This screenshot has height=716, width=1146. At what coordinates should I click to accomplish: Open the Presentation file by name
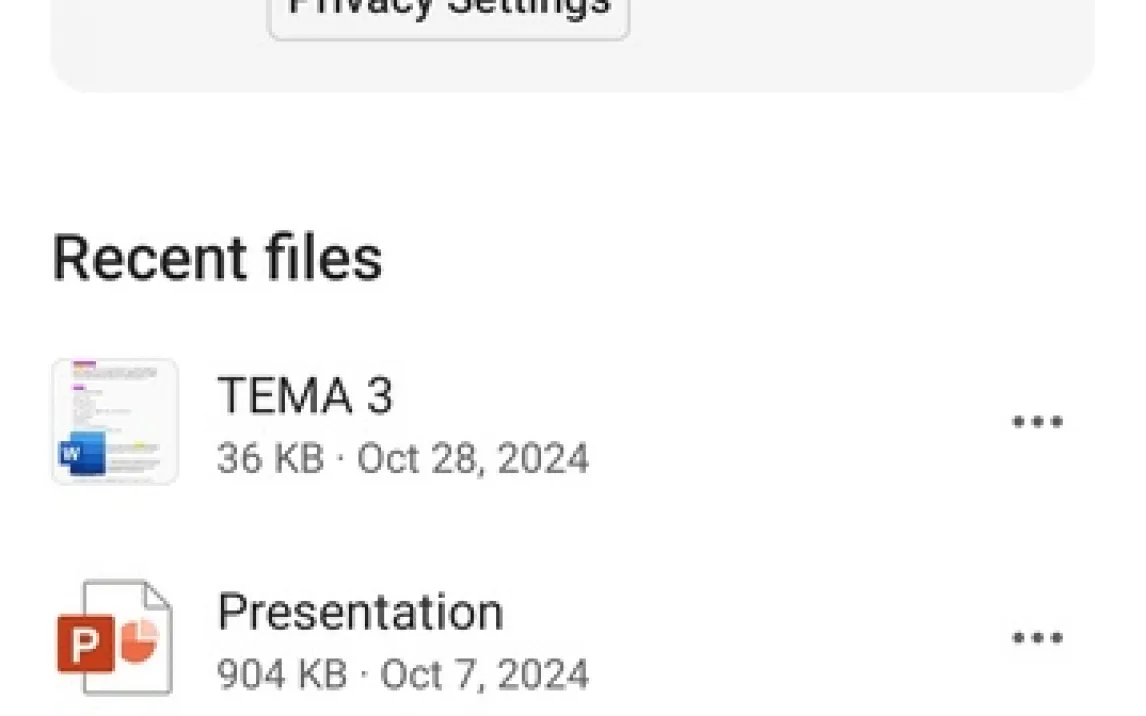(x=360, y=611)
